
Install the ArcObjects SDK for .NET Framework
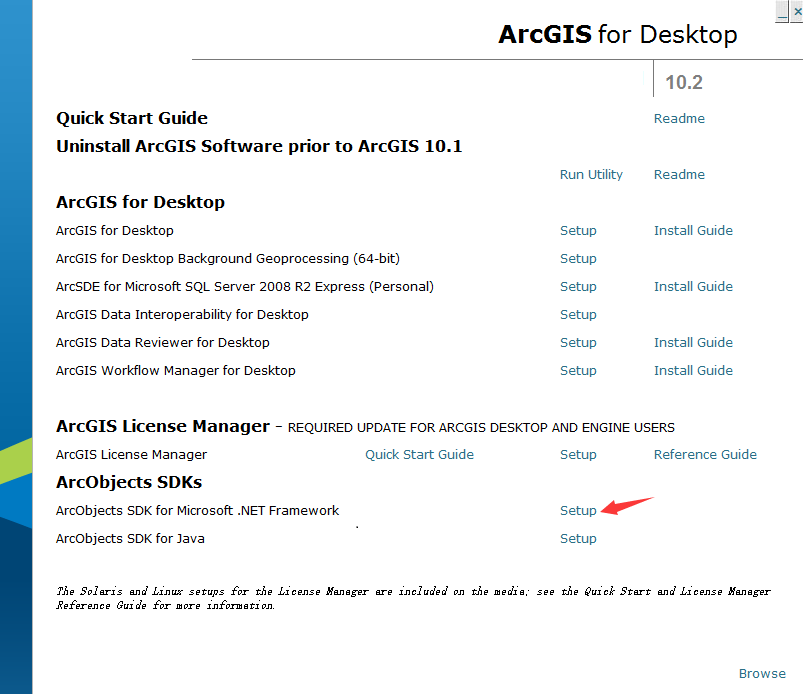[578, 510]
